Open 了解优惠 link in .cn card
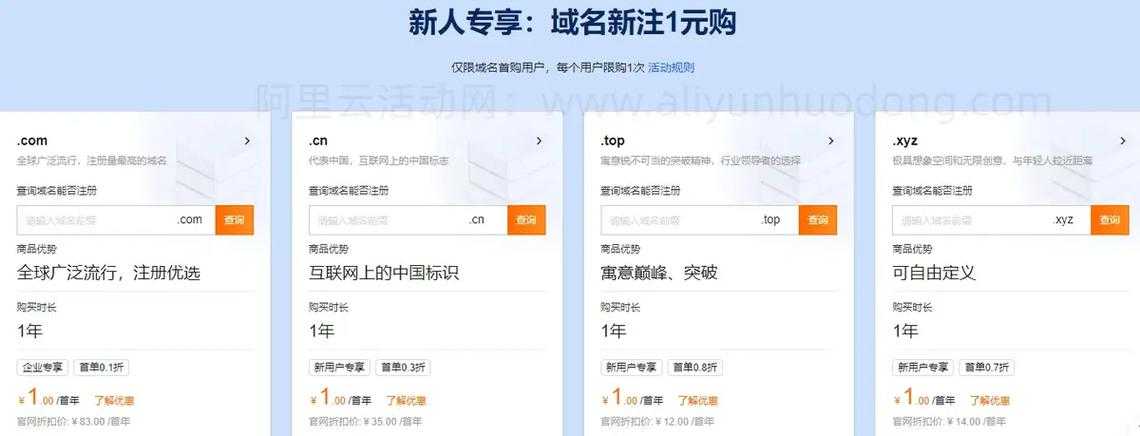Screen dimensions: 1140x436 (x=406, y=400)
